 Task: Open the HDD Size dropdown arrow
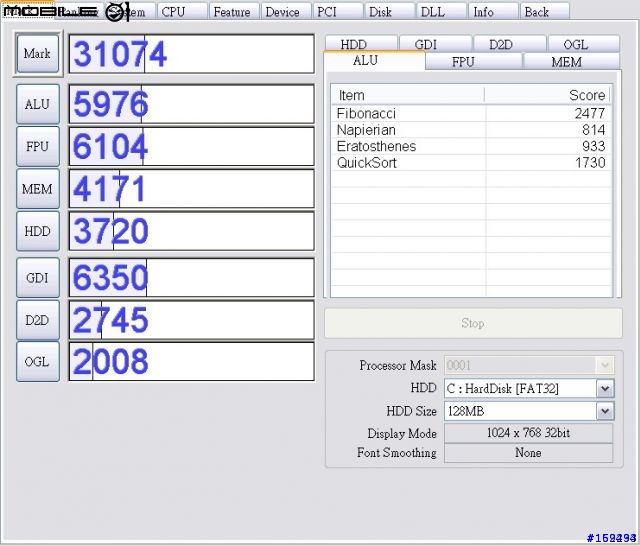tap(605, 411)
